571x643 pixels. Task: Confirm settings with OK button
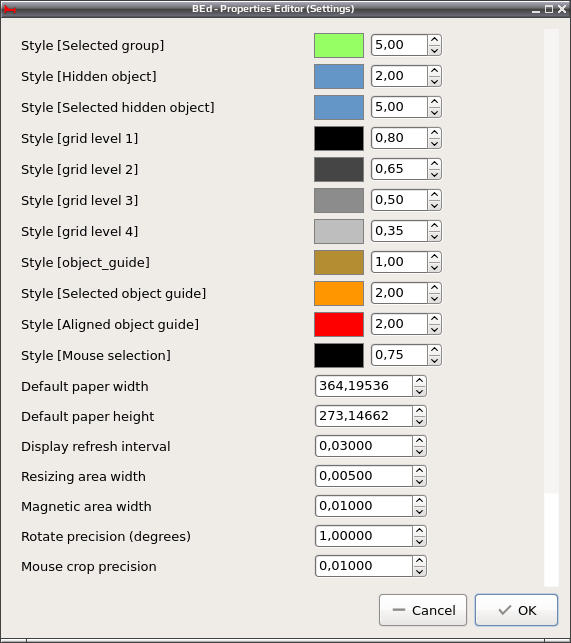[x=516, y=610]
